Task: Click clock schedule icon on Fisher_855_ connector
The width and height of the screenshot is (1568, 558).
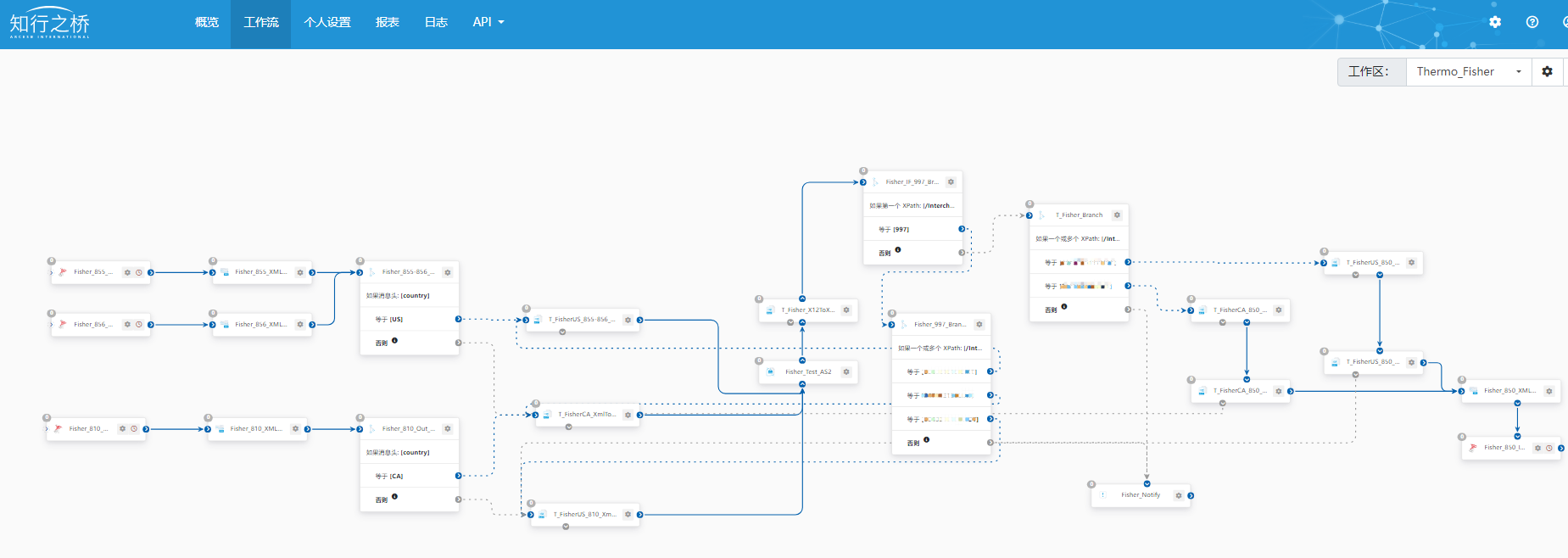Action: [139, 273]
